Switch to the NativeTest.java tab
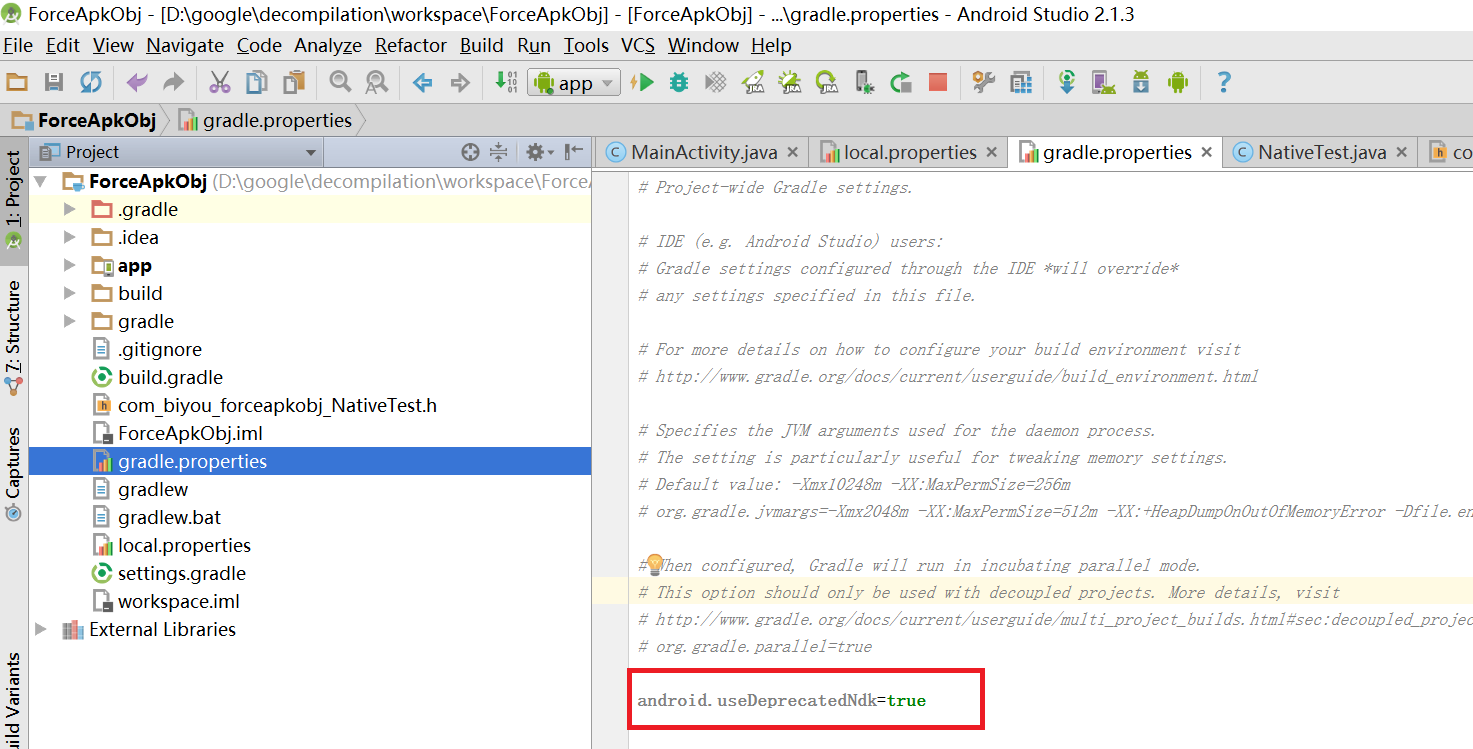Screen dimensions: 1473x749 pos(1322,152)
